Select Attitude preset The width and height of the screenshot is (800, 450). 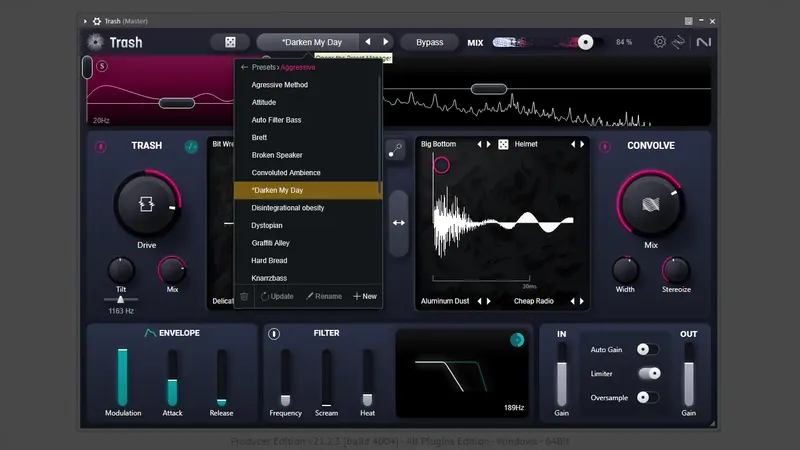pos(308,103)
